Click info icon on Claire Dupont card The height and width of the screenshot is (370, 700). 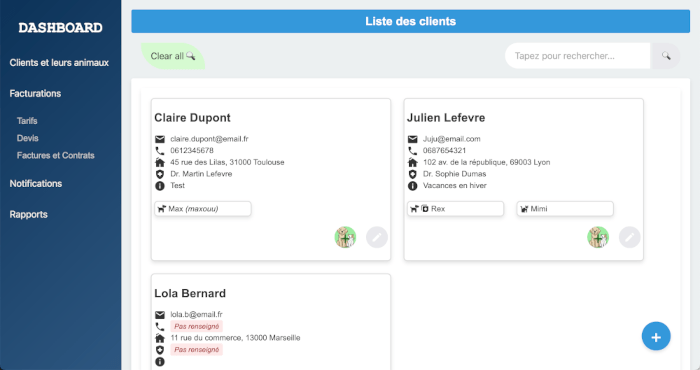pyautogui.click(x=160, y=186)
